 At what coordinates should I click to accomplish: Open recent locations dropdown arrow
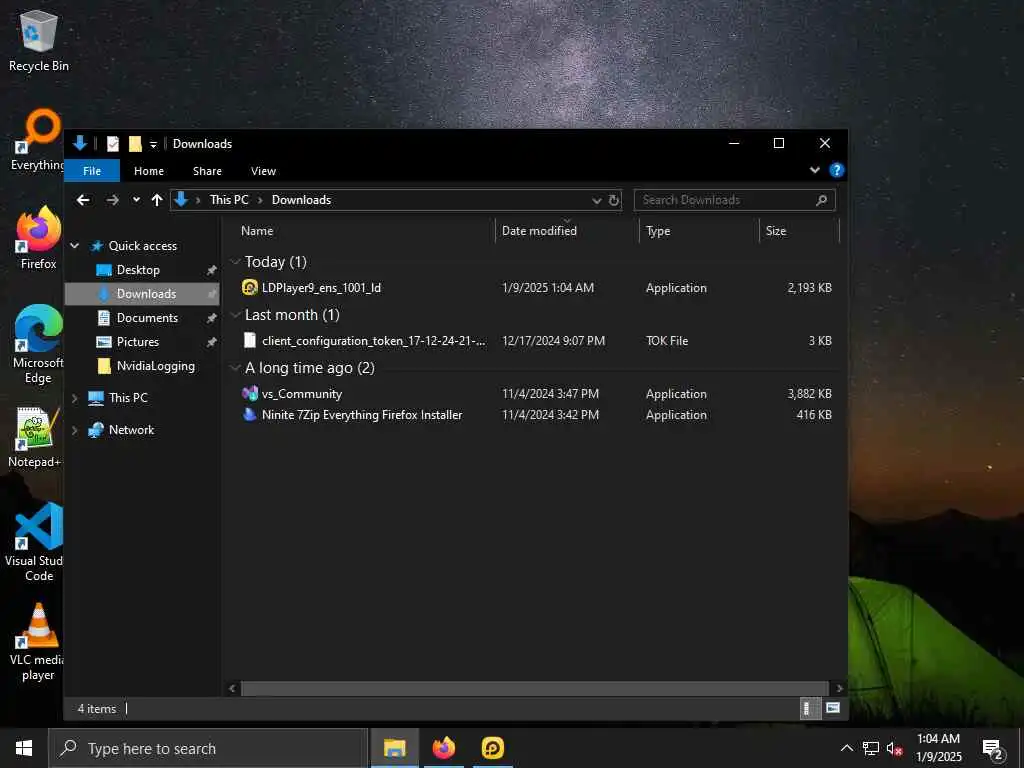point(136,200)
